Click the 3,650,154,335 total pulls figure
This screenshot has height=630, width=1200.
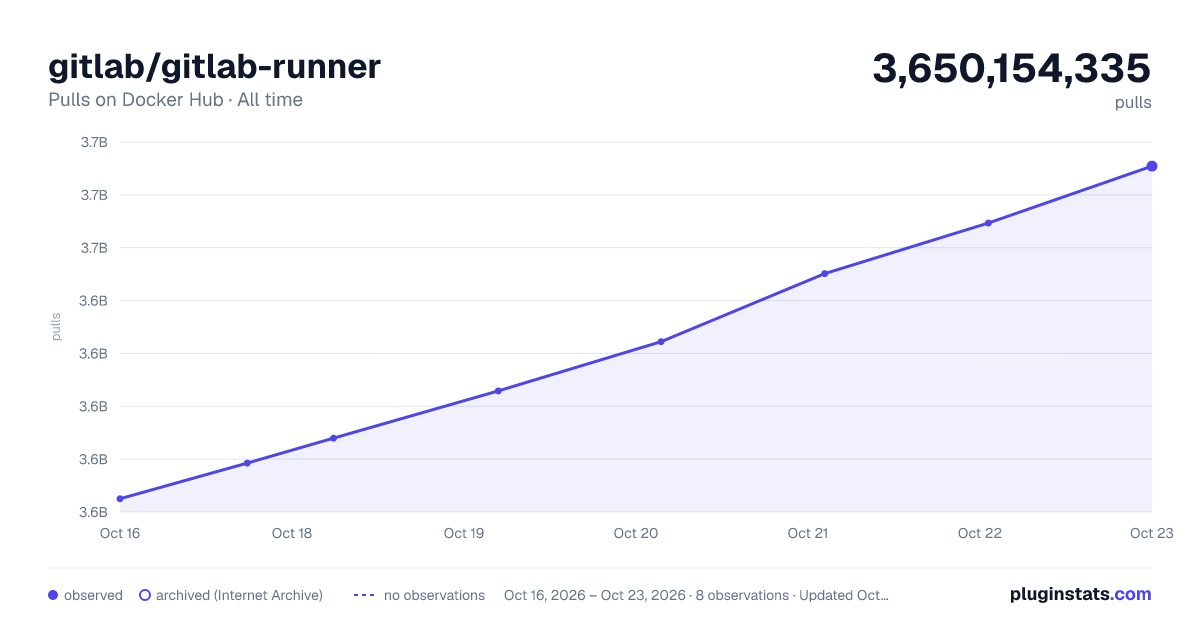tap(1011, 68)
